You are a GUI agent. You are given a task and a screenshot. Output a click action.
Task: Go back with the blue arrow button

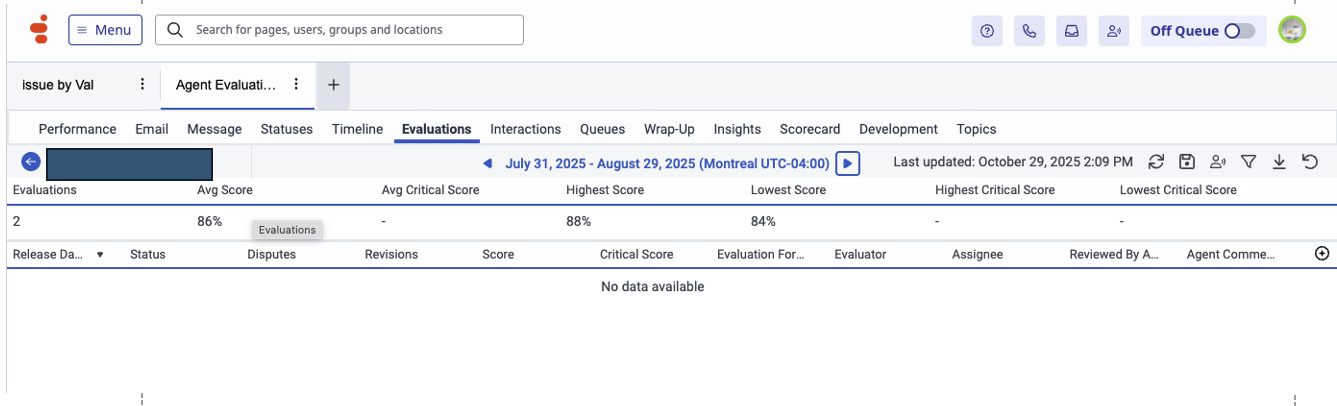click(31, 162)
